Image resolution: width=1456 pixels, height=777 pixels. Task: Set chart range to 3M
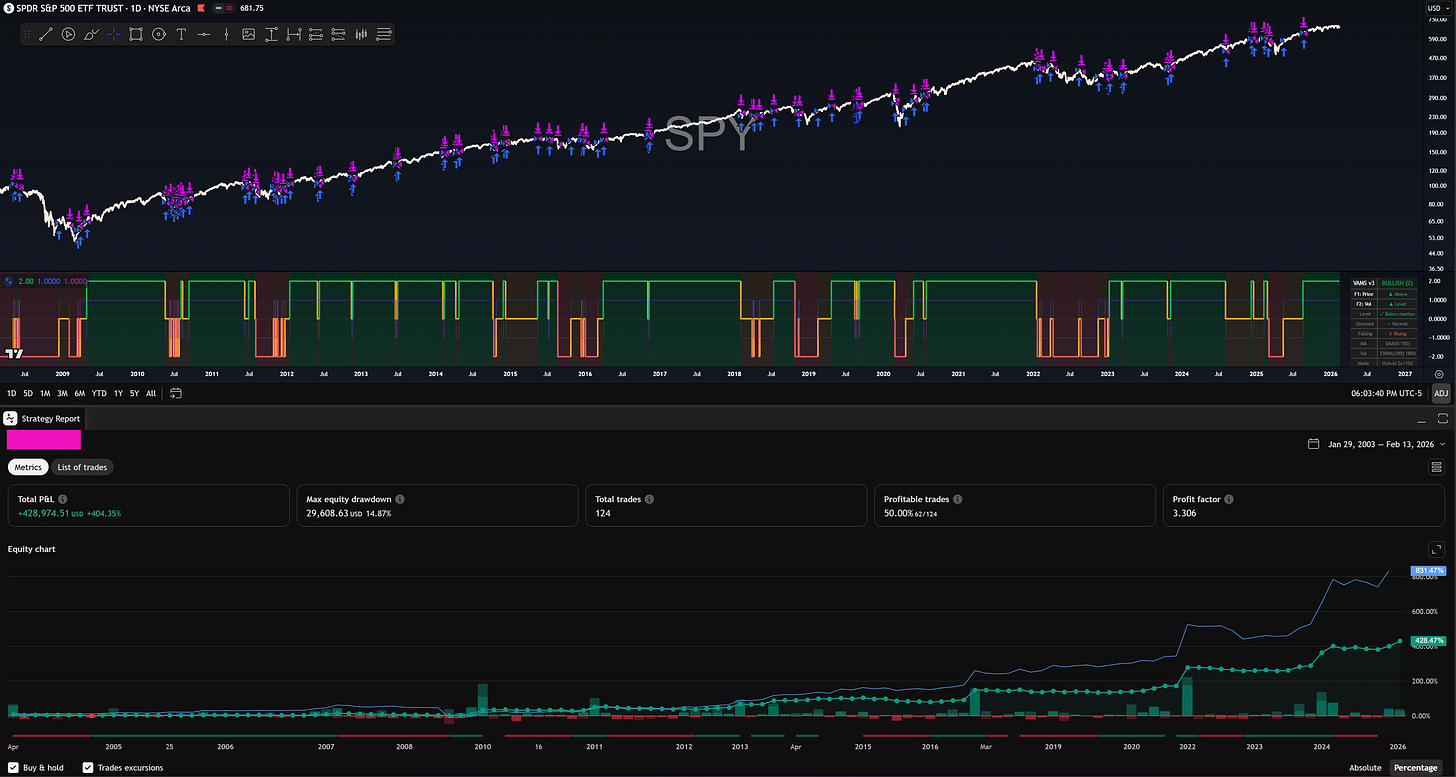62,393
